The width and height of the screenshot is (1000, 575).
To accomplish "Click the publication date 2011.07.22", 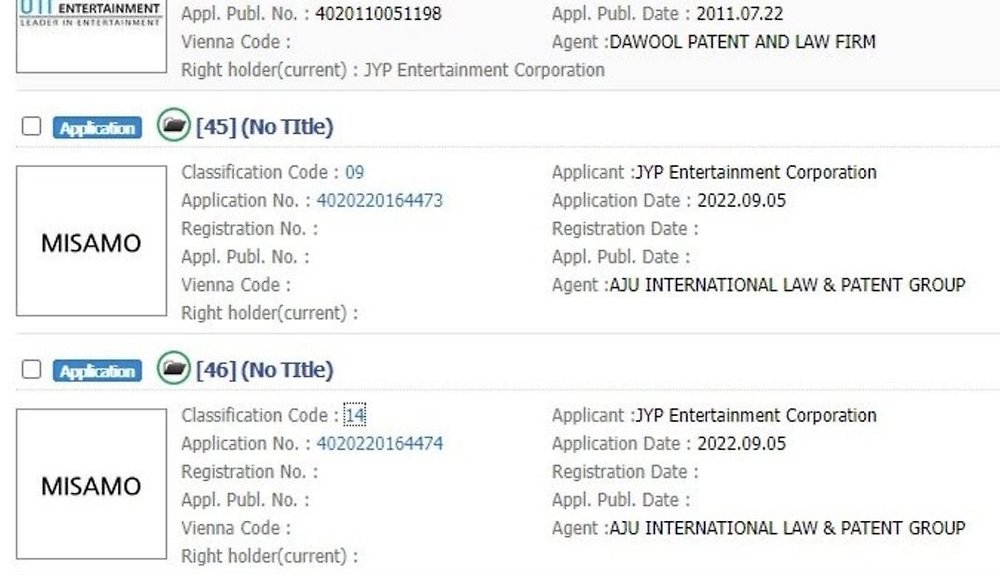I will tap(739, 15).
